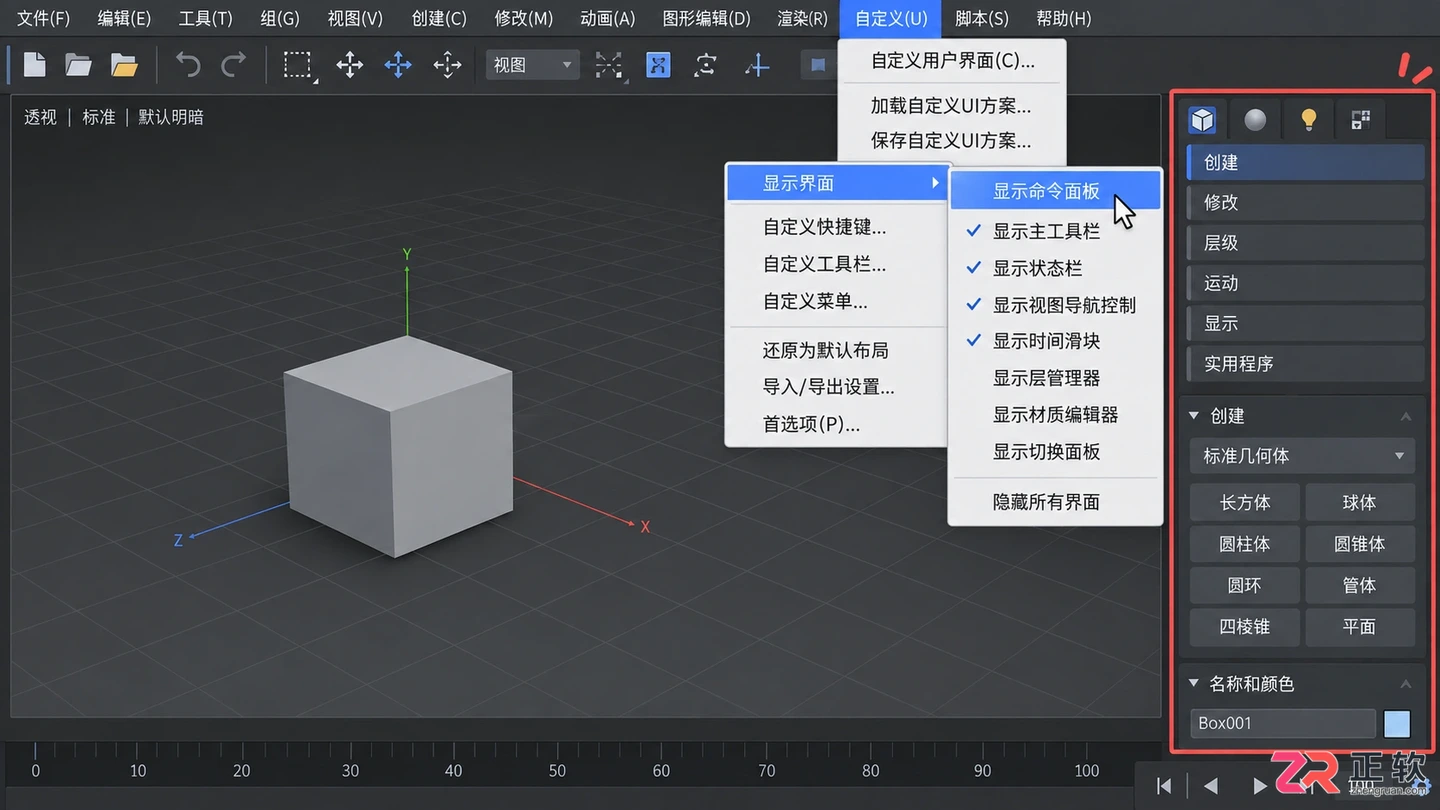The image size is (1440, 810).
Task: Select the dashed rectangle selection tool
Action: coord(298,66)
